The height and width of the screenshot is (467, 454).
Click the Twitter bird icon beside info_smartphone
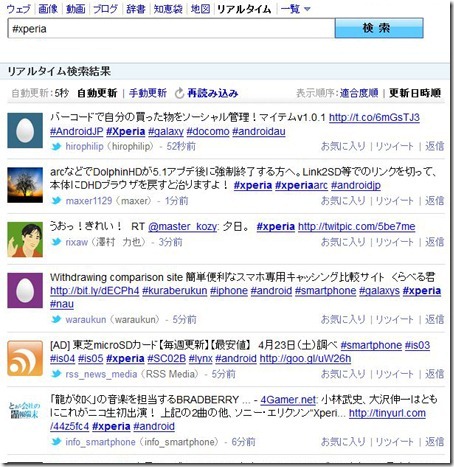tap(56, 442)
